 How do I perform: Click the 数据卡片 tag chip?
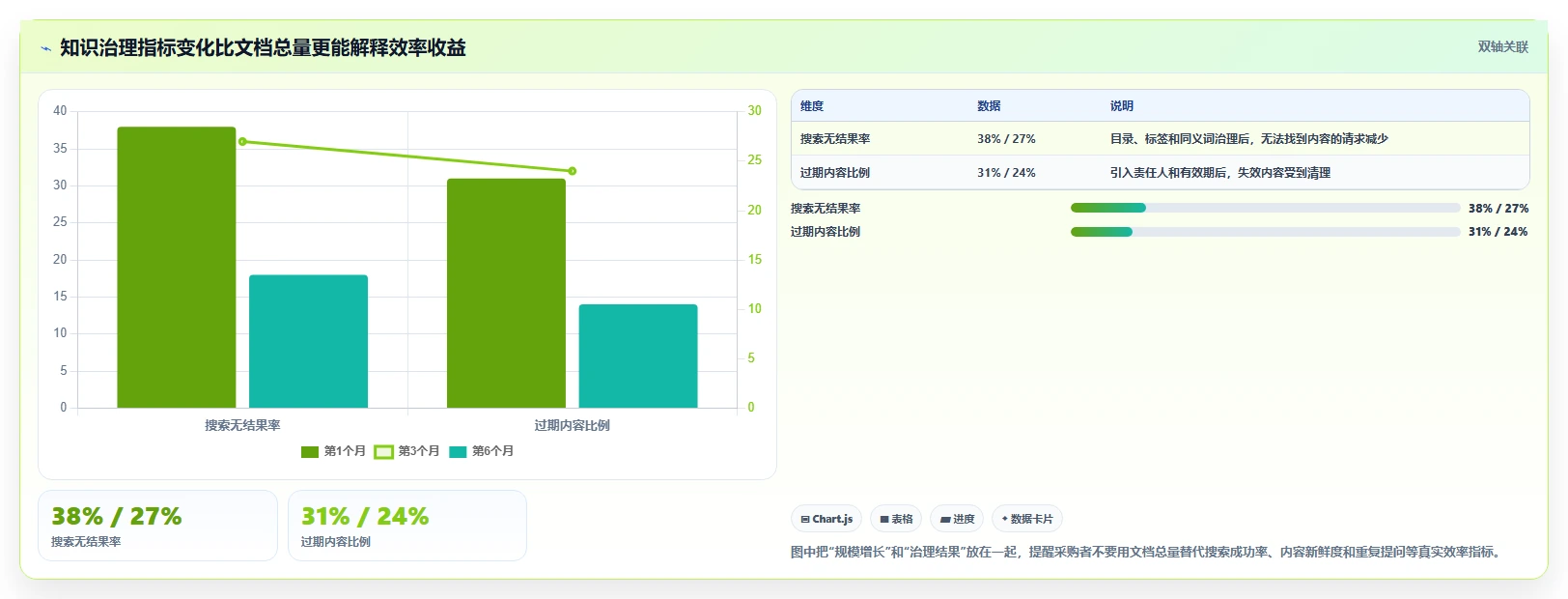[x=1027, y=519]
